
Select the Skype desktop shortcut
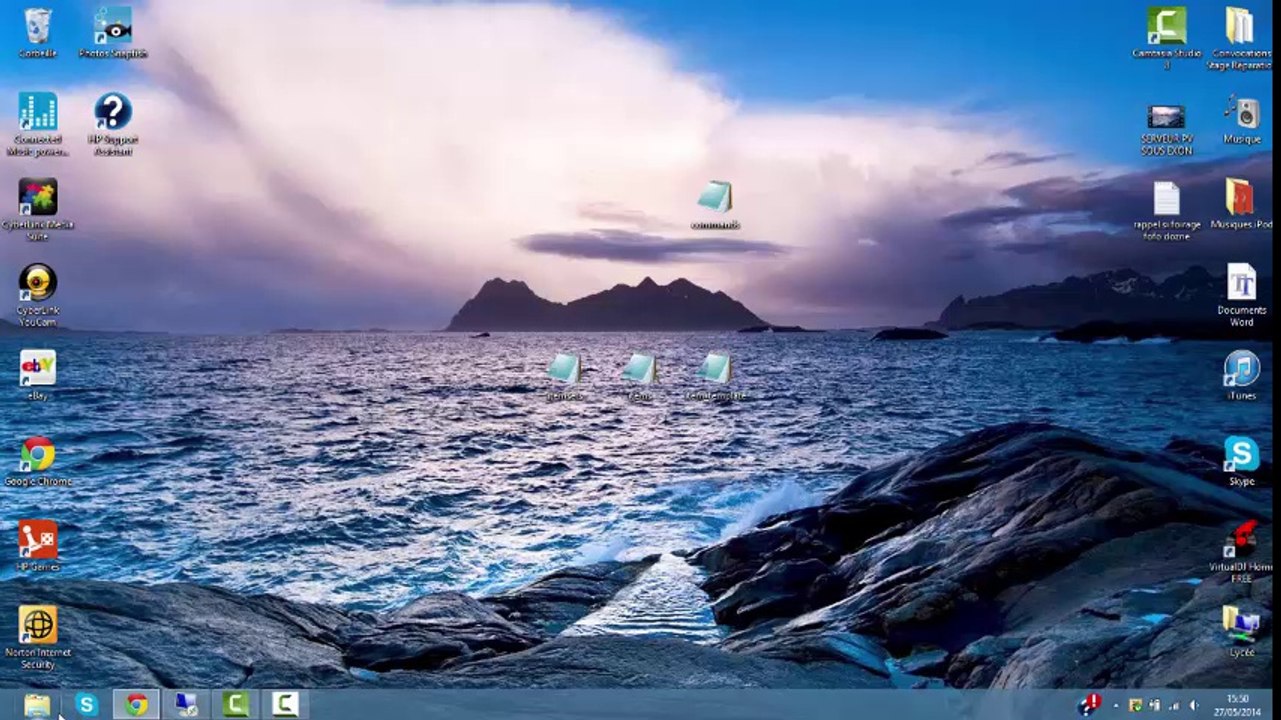point(1241,461)
